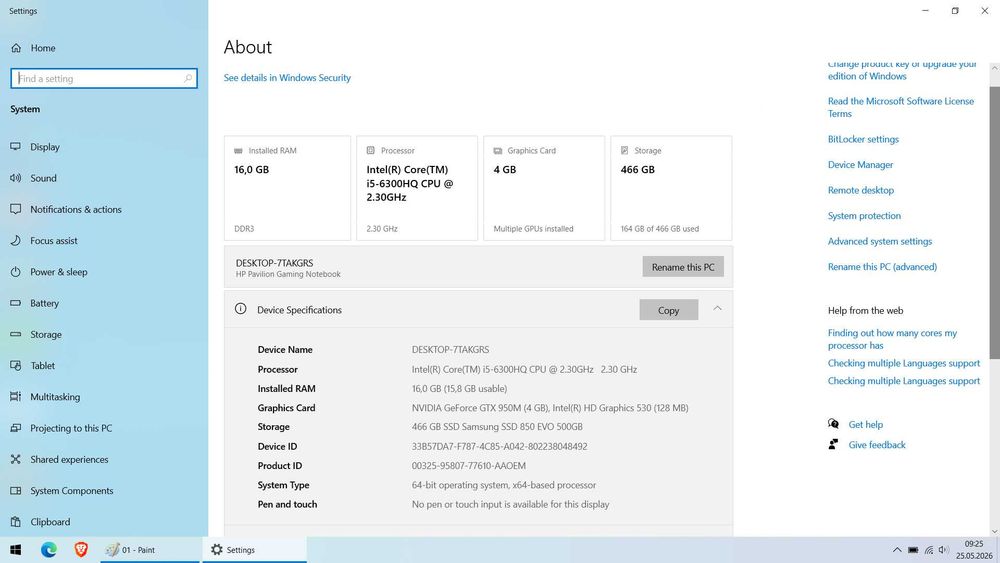1000x563 pixels.
Task: Click the Device Specifications info icon
Action: (x=240, y=309)
